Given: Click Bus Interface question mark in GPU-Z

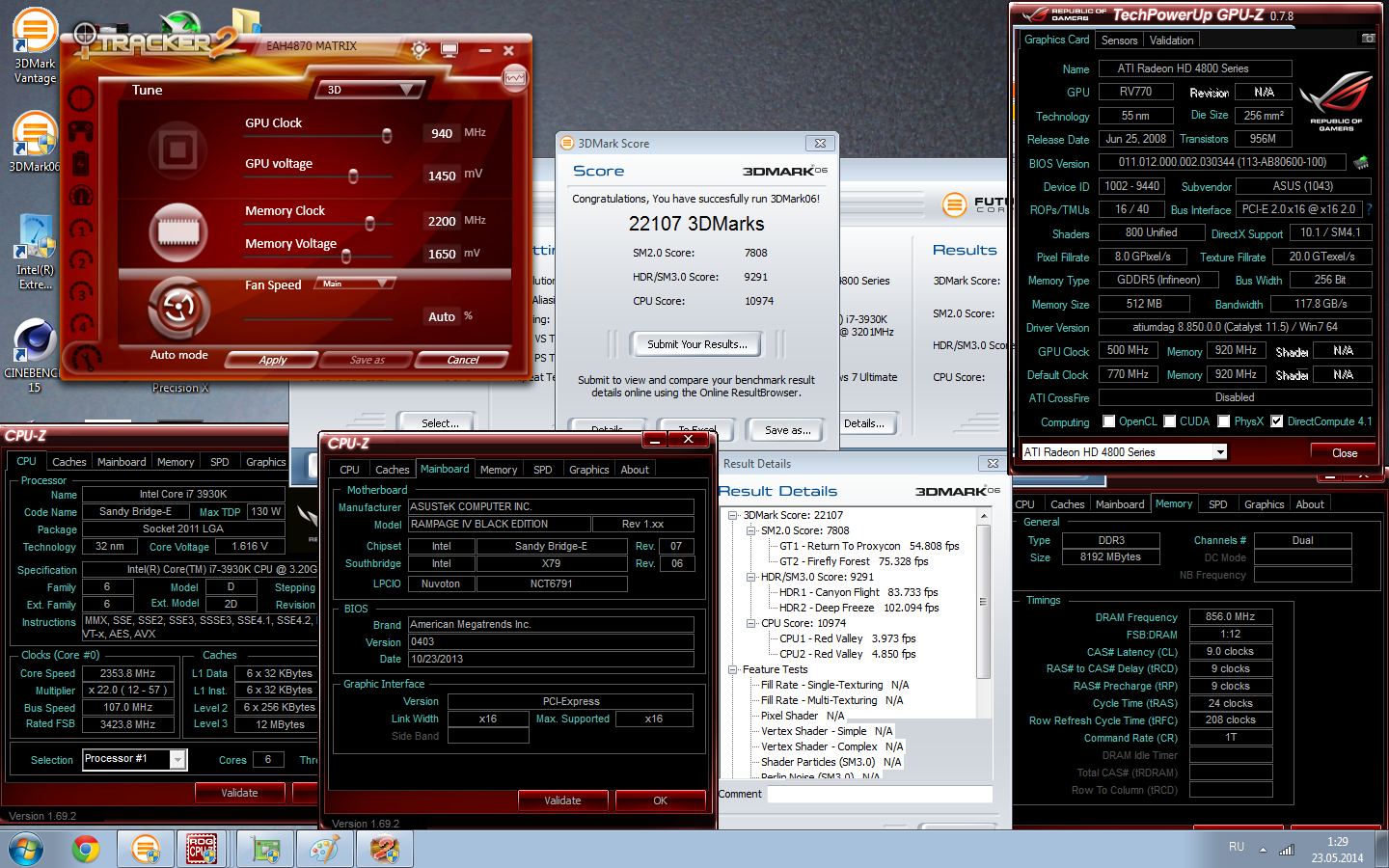Looking at the screenshot, I should [1369, 209].
